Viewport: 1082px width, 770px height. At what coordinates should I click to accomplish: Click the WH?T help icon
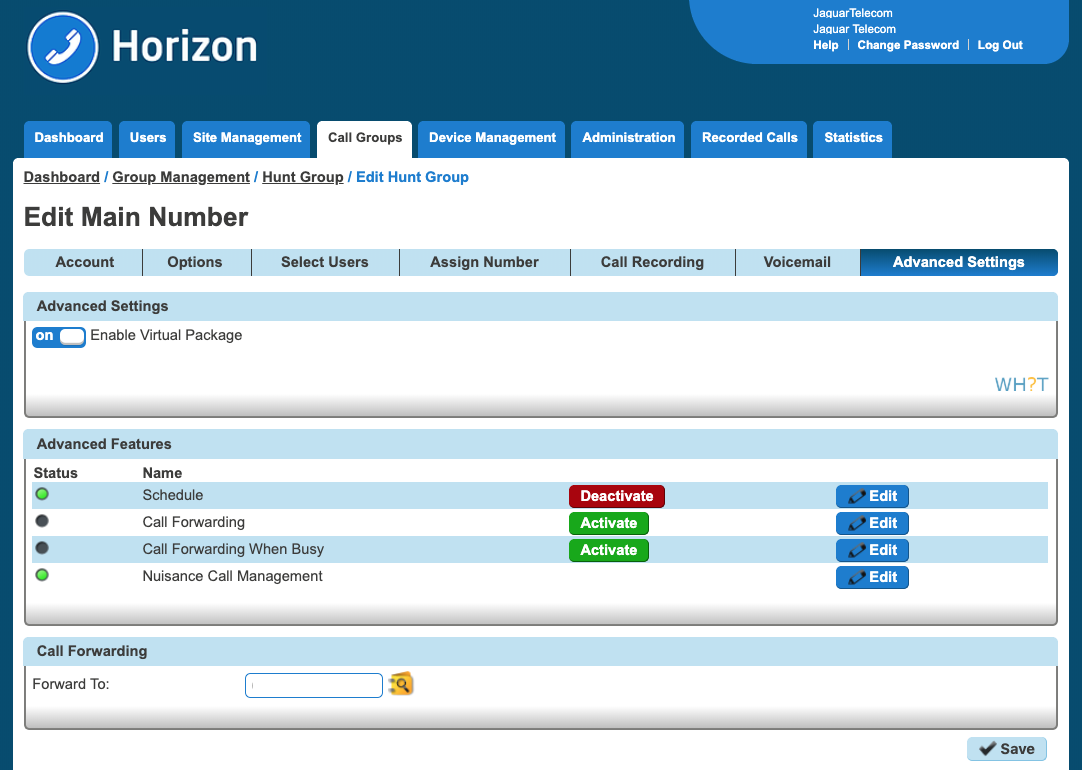click(1021, 385)
